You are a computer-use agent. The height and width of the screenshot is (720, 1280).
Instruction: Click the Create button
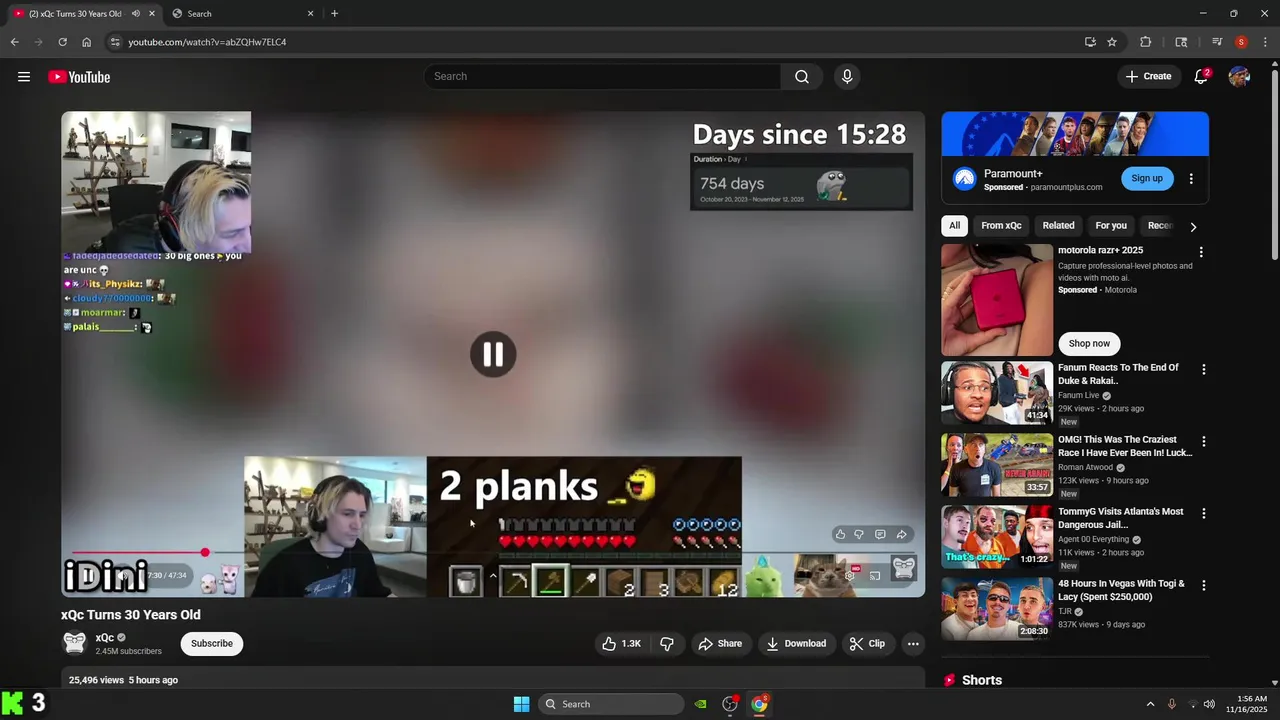pyautogui.click(x=1148, y=77)
